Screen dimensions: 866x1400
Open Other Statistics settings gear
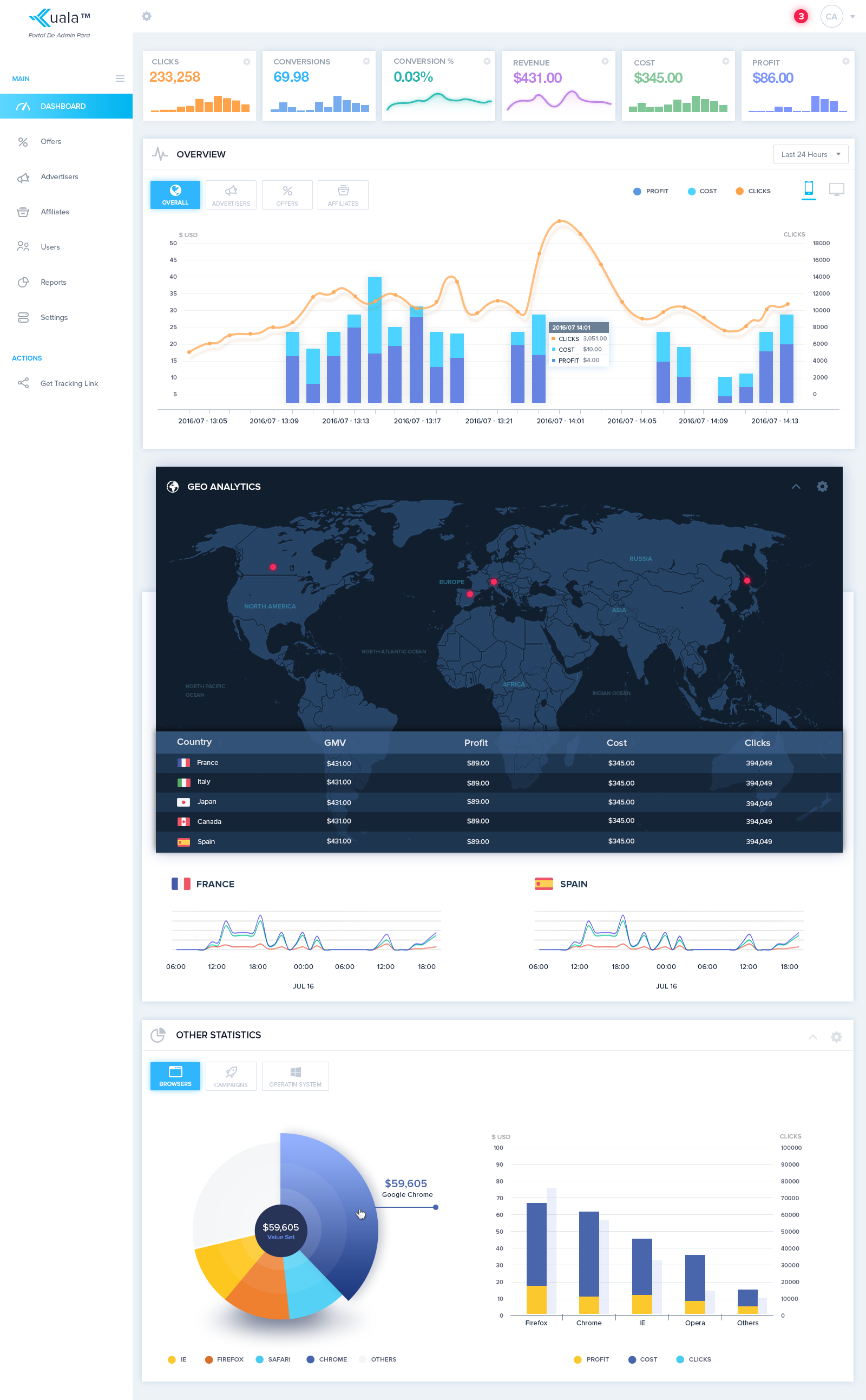tap(836, 1037)
